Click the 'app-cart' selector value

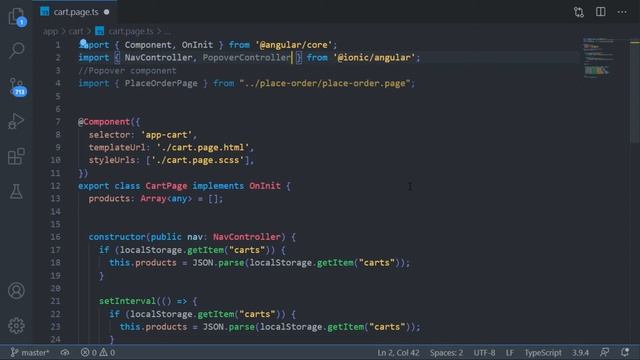click(x=166, y=135)
